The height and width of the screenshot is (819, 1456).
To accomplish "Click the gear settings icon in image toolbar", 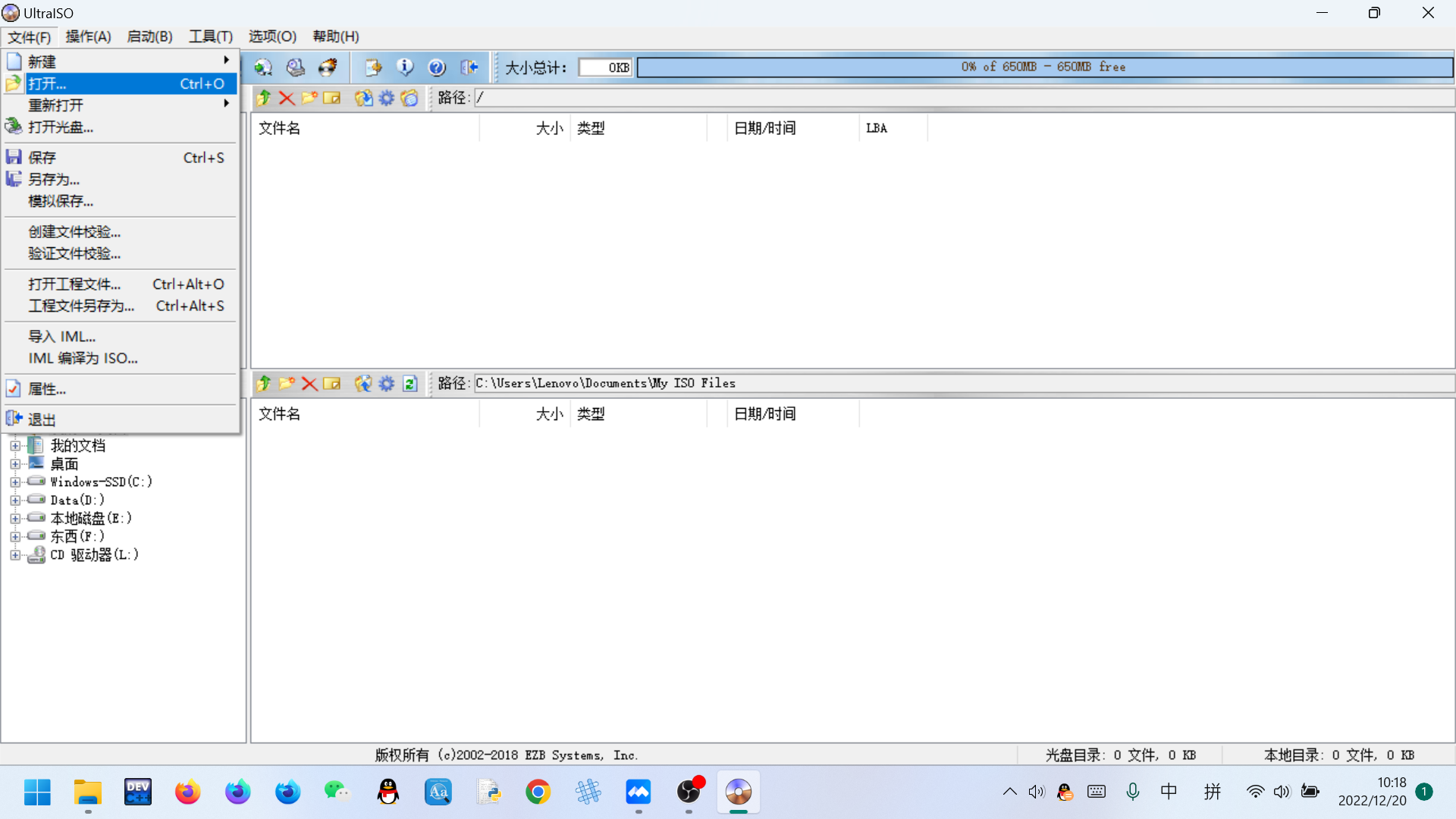I will (x=387, y=98).
